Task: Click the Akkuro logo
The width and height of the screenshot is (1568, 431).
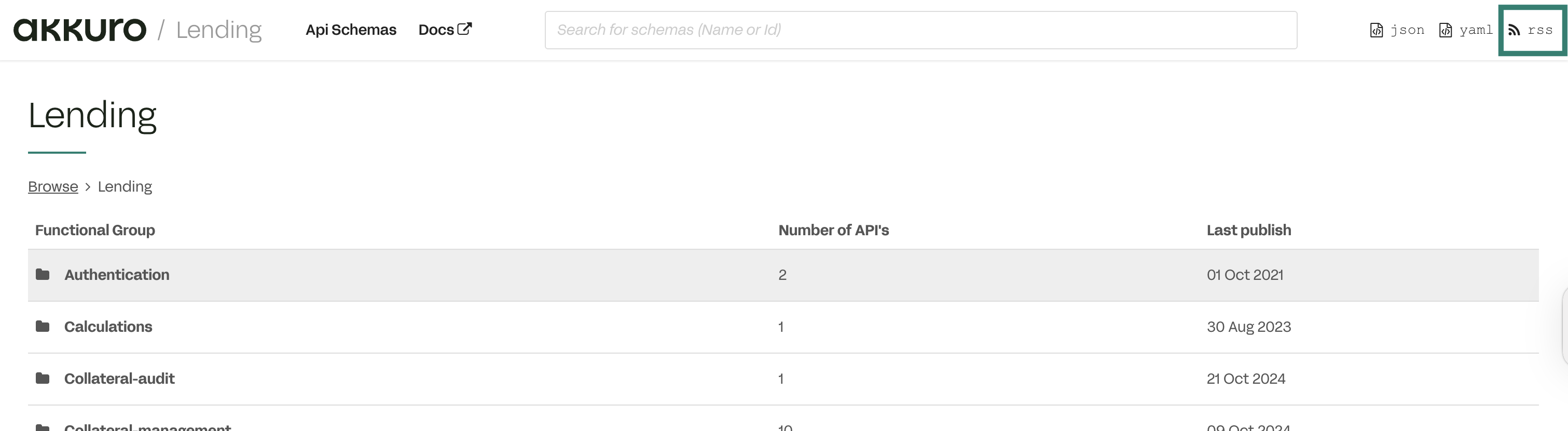Action: (x=80, y=30)
